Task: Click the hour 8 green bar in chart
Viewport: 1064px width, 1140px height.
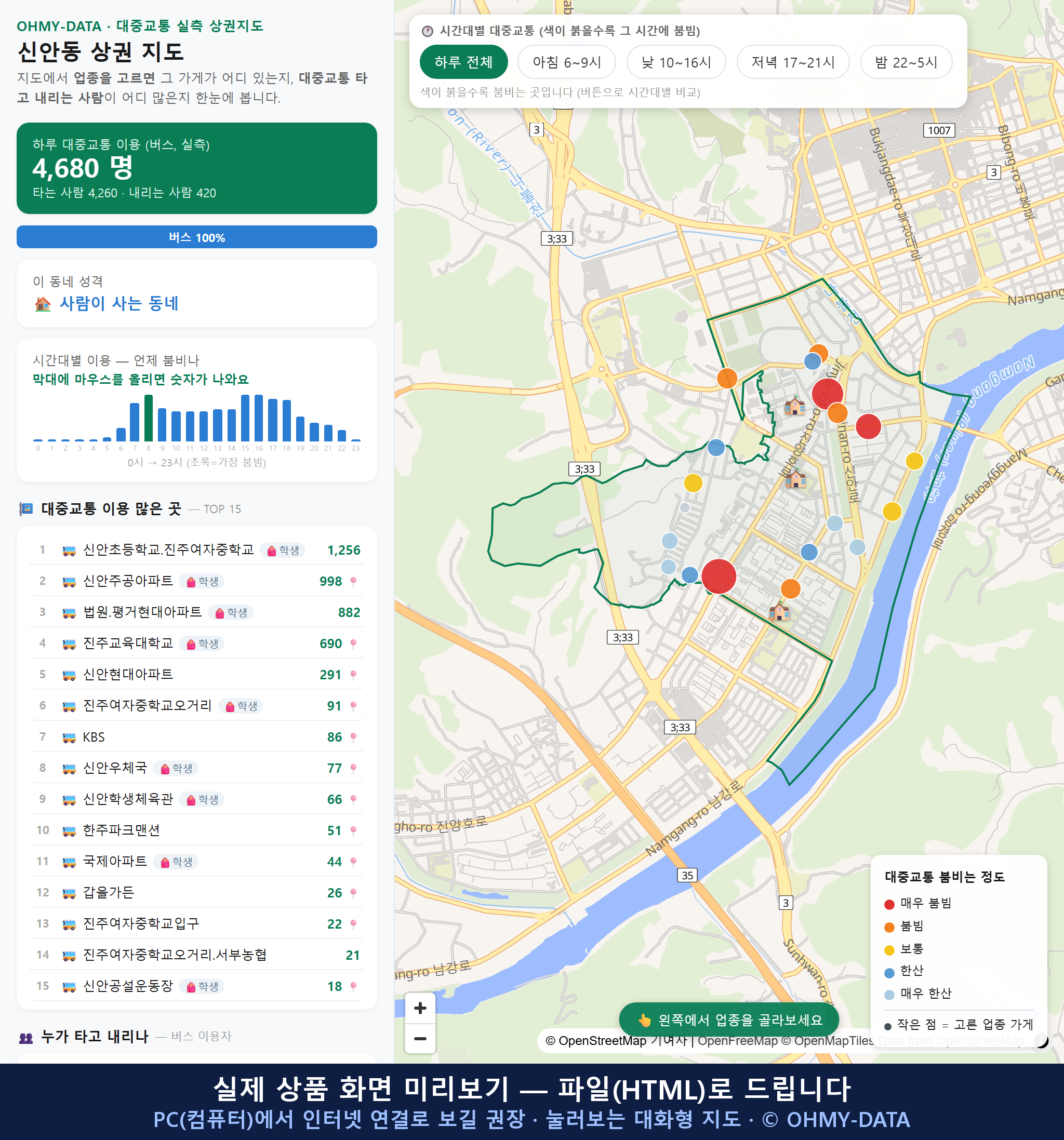Action: tap(149, 418)
